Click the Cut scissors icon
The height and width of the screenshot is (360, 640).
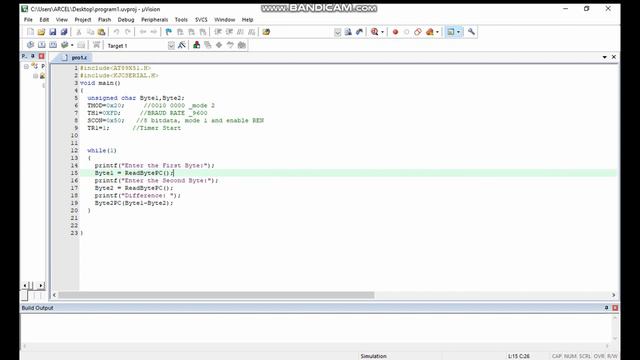click(79, 32)
